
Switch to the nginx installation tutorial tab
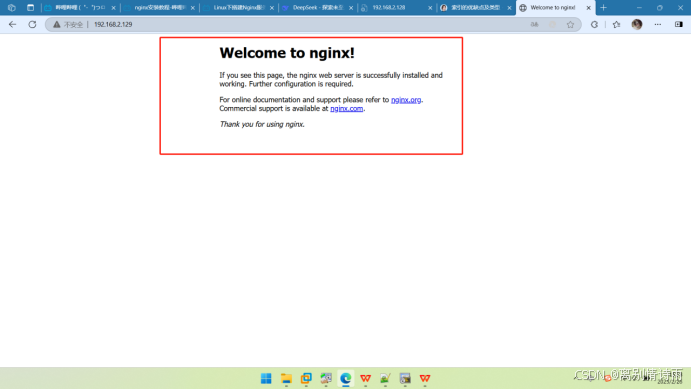pos(159,8)
